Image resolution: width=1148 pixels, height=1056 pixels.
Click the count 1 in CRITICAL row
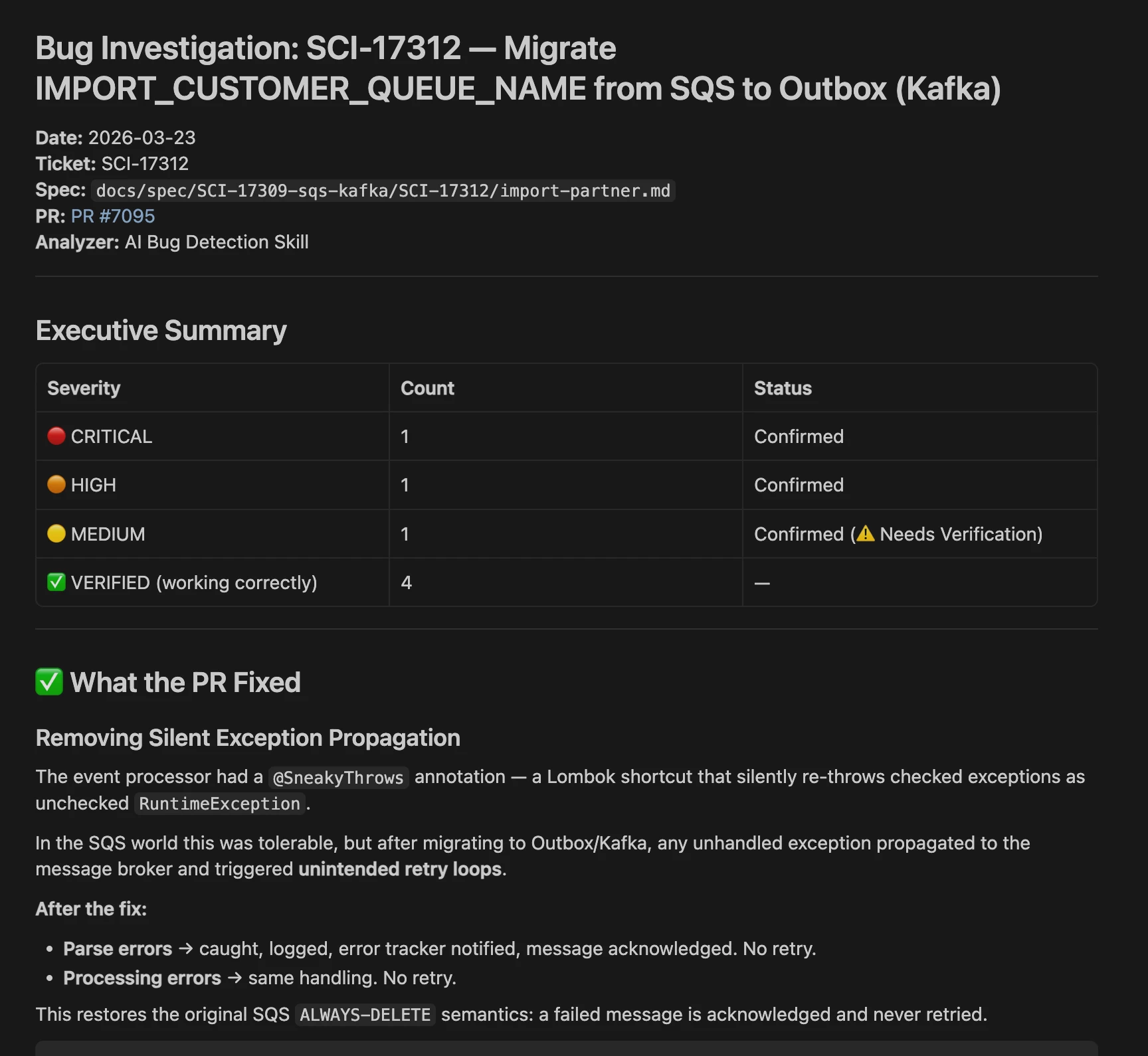pyautogui.click(x=405, y=436)
